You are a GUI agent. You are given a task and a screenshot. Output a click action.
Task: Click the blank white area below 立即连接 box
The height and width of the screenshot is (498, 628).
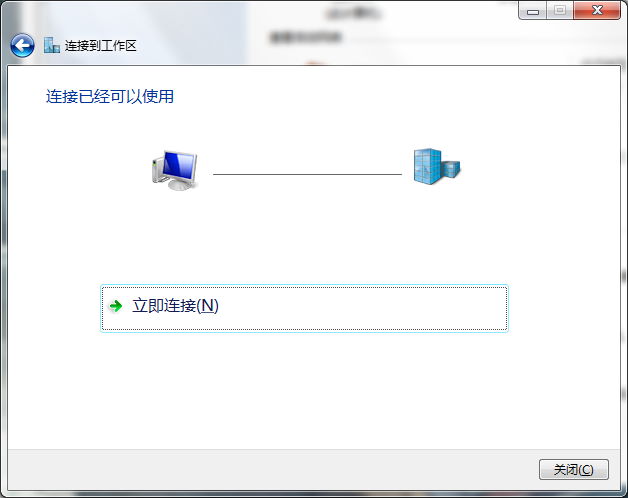pyautogui.click(x=304, y=389)
